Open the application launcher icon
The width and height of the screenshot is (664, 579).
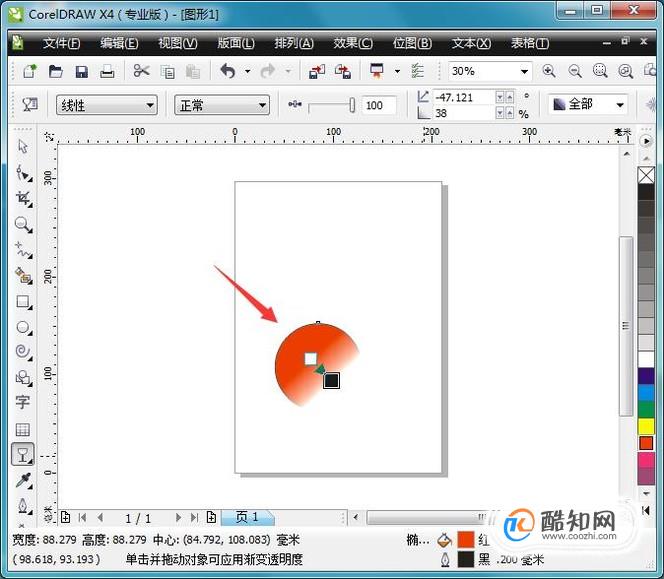(376, 71)
